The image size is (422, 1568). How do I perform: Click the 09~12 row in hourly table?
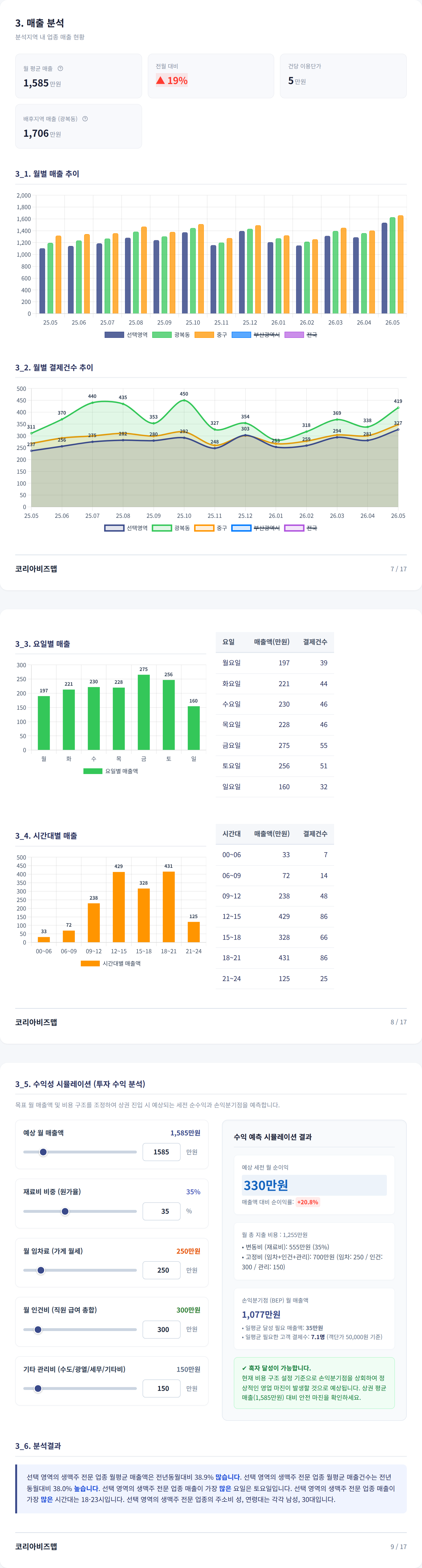pos(275,896)
